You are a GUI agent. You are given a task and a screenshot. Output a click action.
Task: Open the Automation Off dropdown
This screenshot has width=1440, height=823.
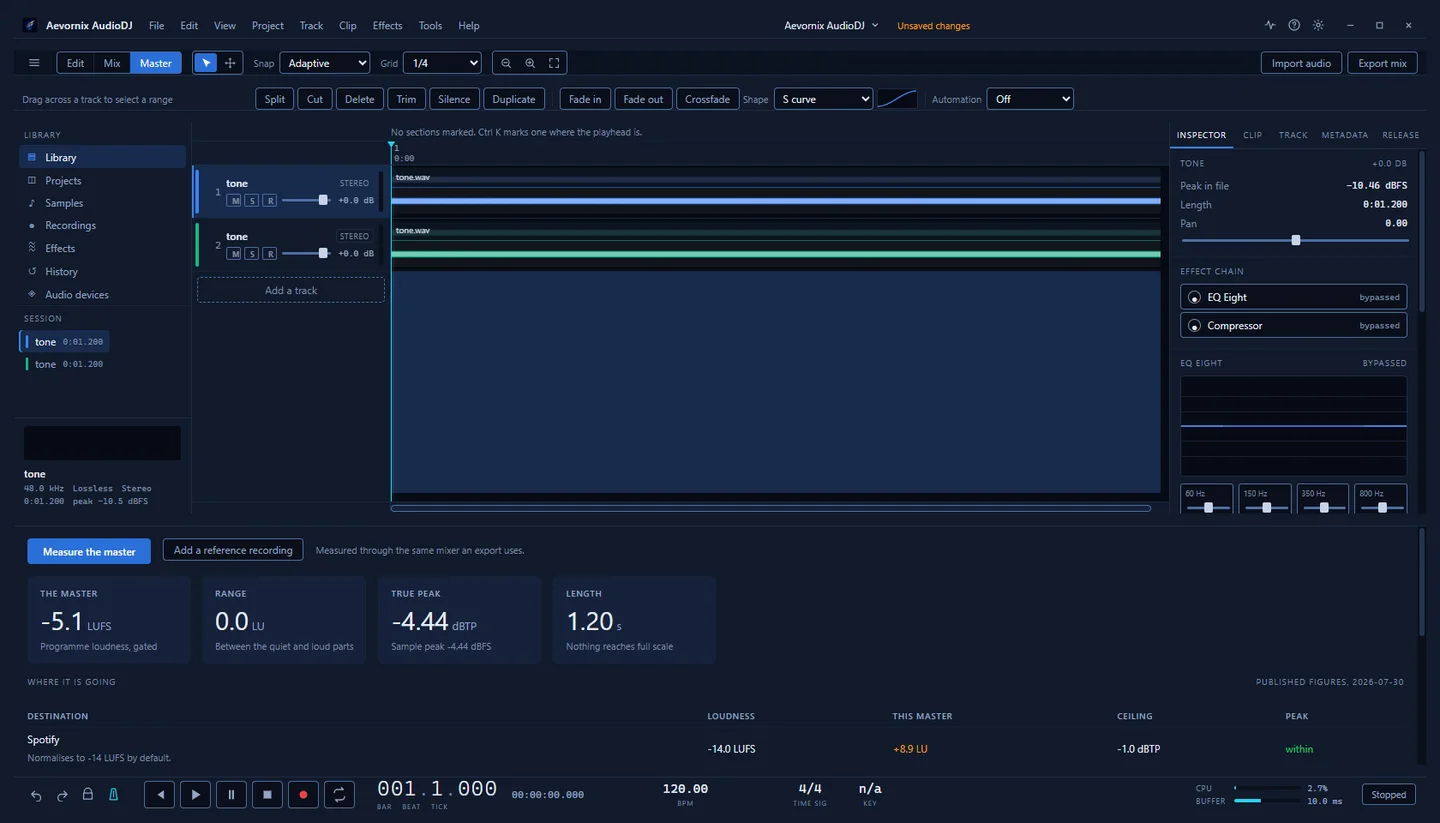click(x=1030, y=99)
